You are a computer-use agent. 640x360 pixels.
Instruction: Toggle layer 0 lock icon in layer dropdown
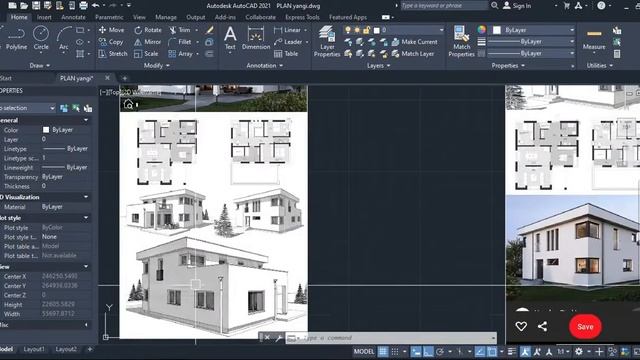tap(366, 30)
